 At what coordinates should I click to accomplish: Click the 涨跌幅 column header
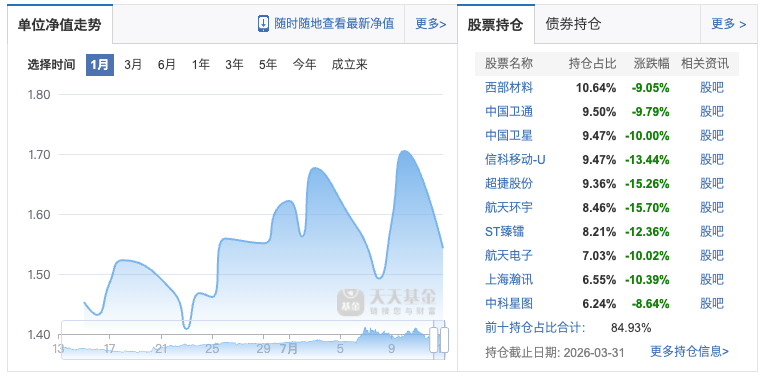[651, 63]
